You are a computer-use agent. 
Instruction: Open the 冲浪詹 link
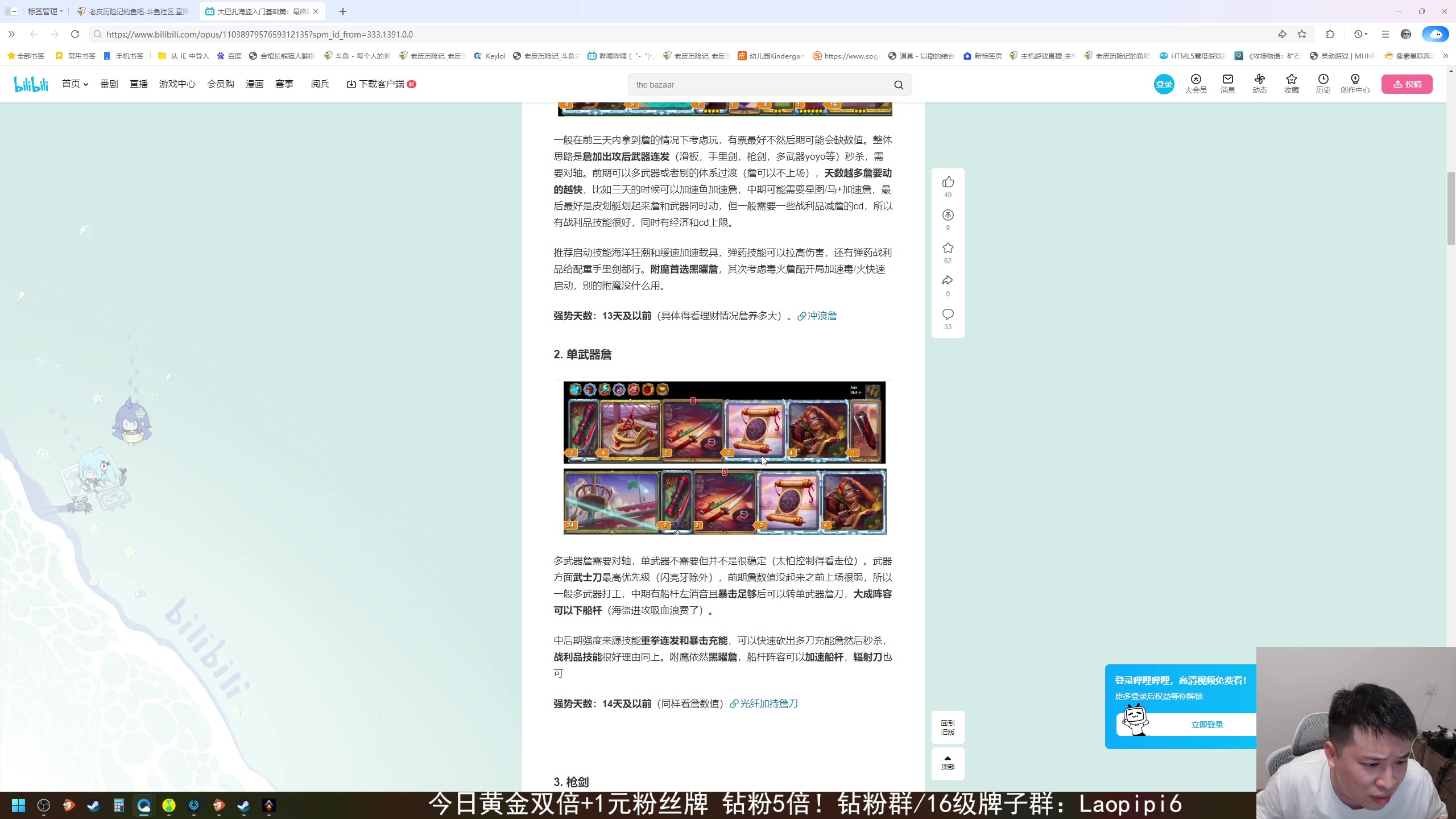(x=817, y=316)
